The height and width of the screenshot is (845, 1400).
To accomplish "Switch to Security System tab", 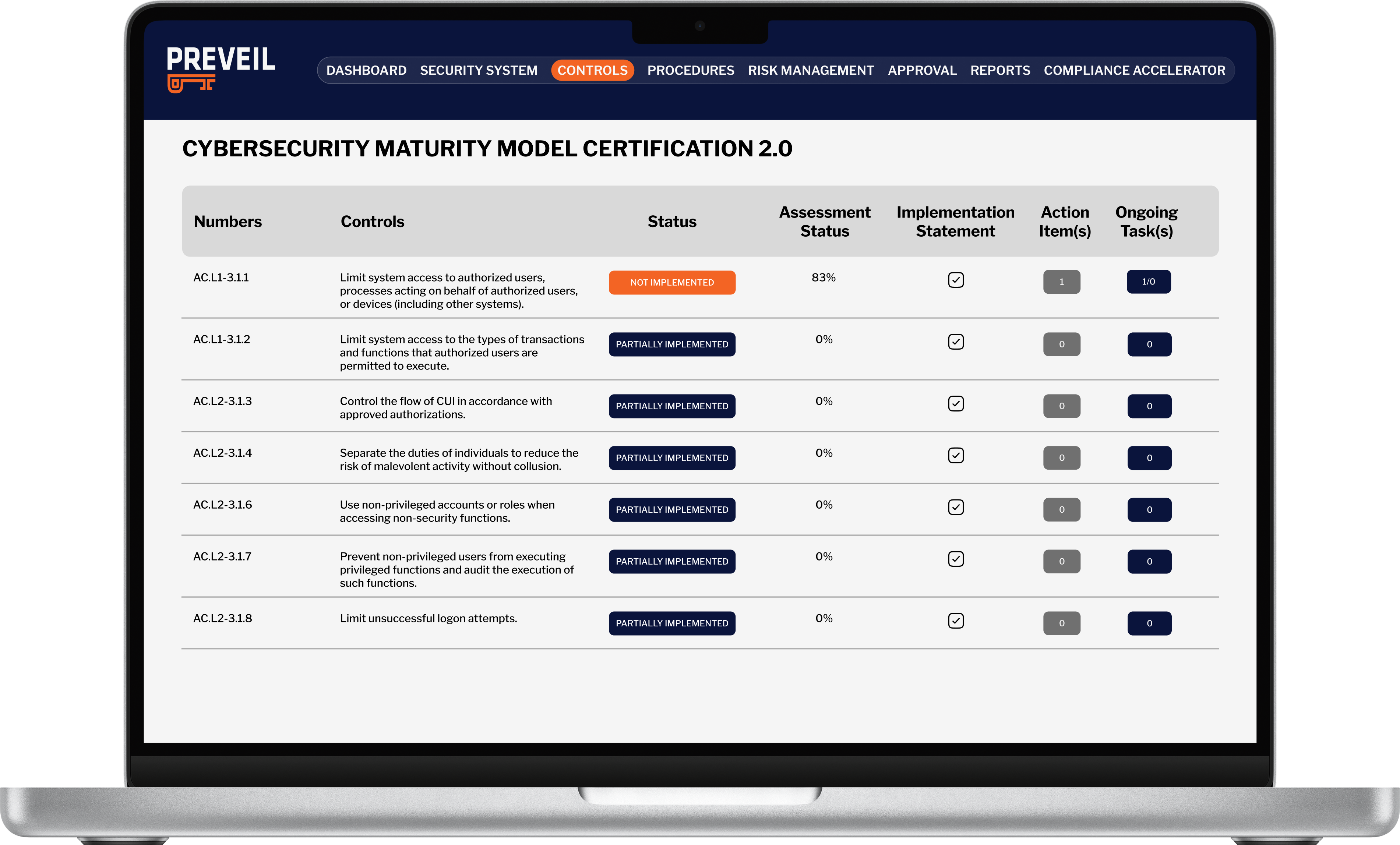I will (479, 70).
